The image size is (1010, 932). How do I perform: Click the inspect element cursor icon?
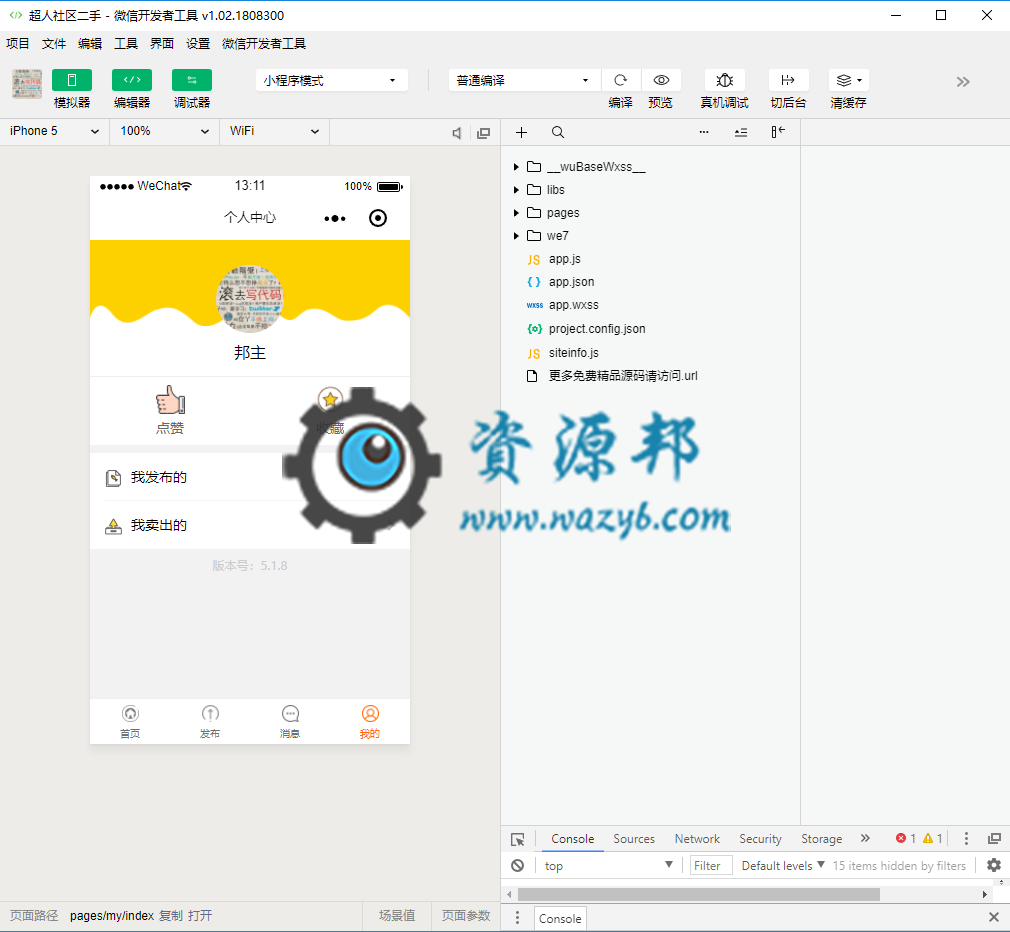(x=518, y=839)
